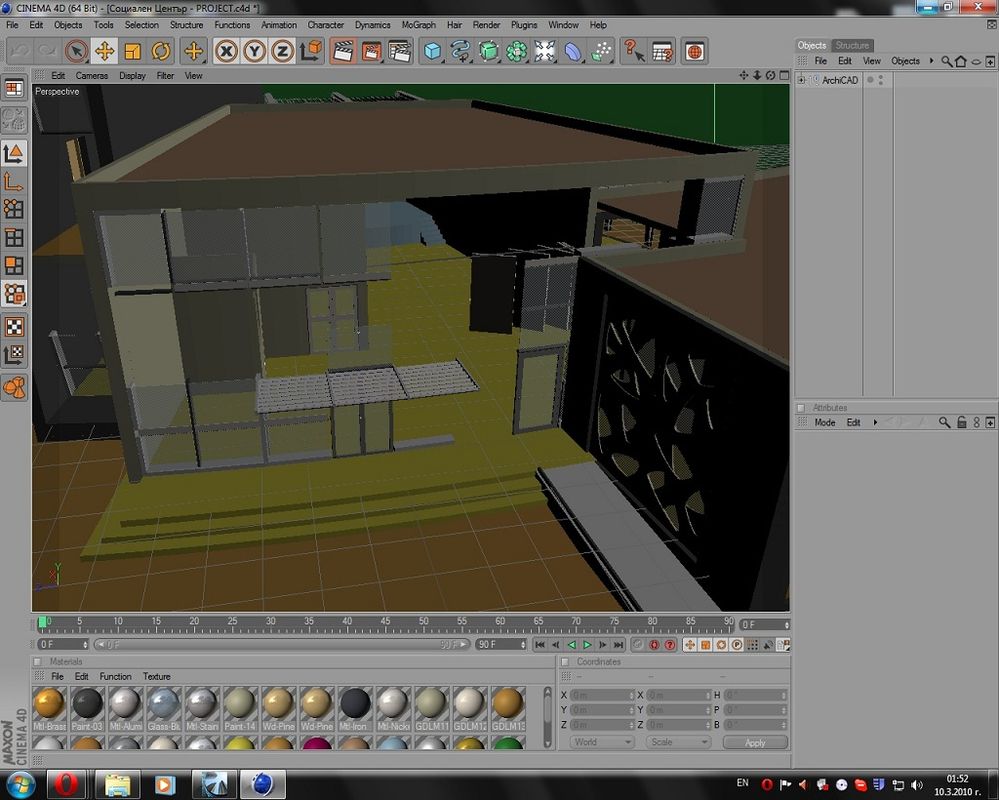Image resolution: width=999 pixels, height=800 pixels.
Task: Expand the ArchiCAD object tree
Action: pyautogui.click(x=802, y=80)
